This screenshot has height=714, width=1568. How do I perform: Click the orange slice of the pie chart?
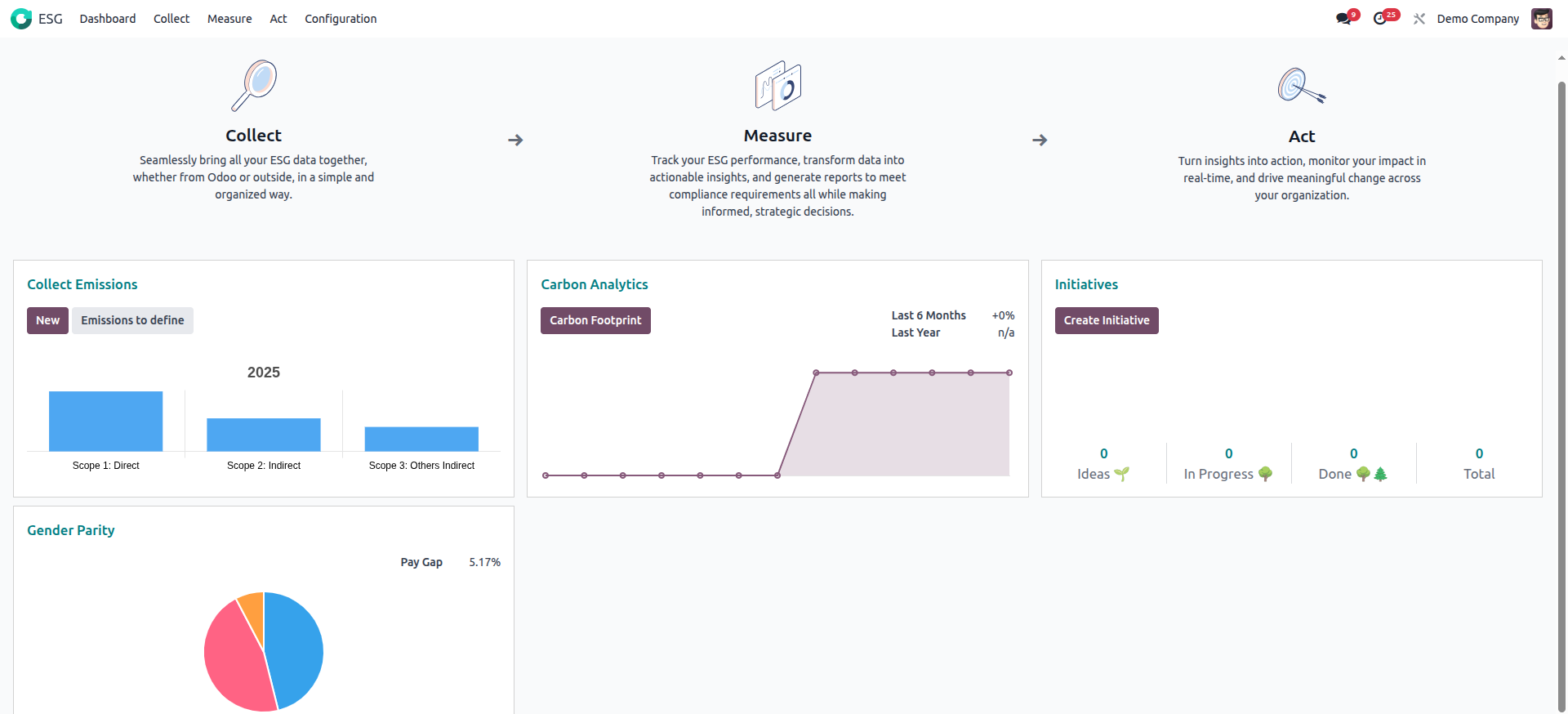253,611
